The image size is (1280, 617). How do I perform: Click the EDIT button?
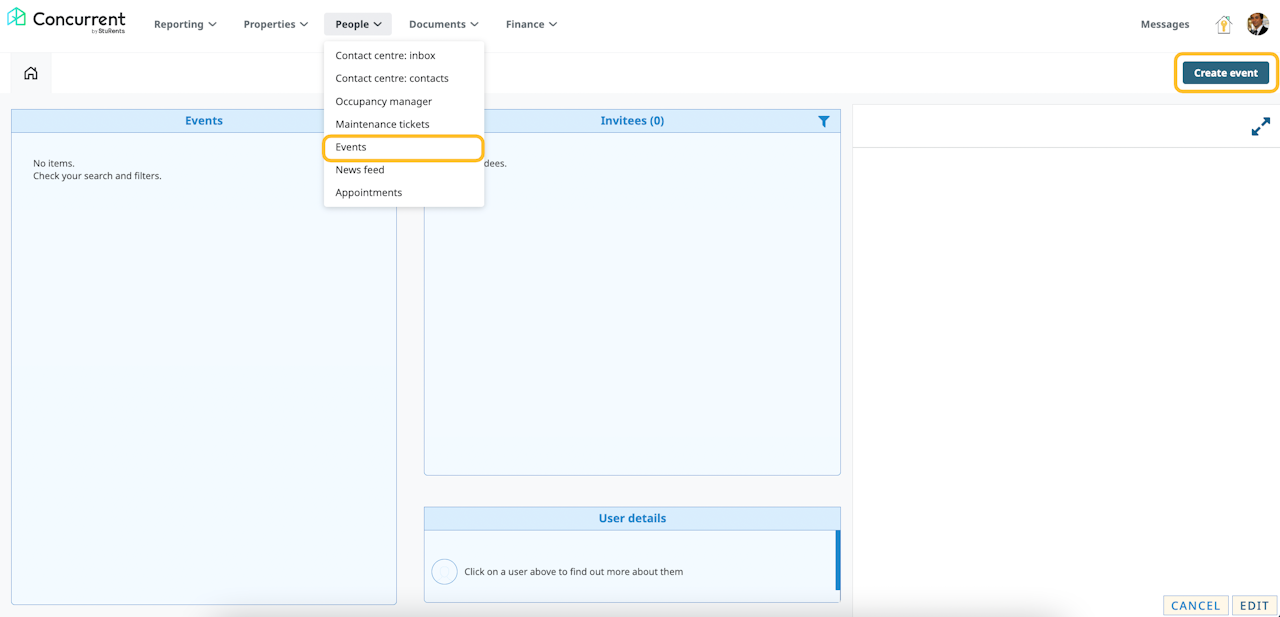point(1255,605)
